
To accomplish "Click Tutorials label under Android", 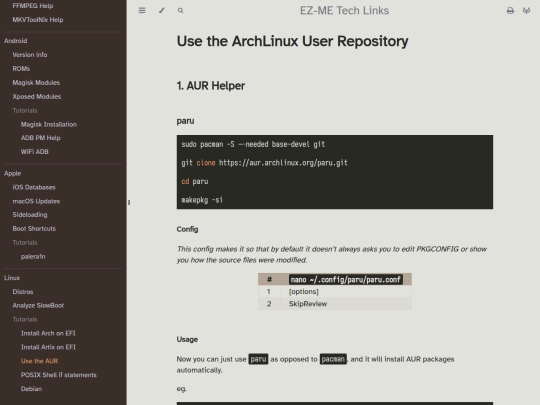I will [25, 111].
